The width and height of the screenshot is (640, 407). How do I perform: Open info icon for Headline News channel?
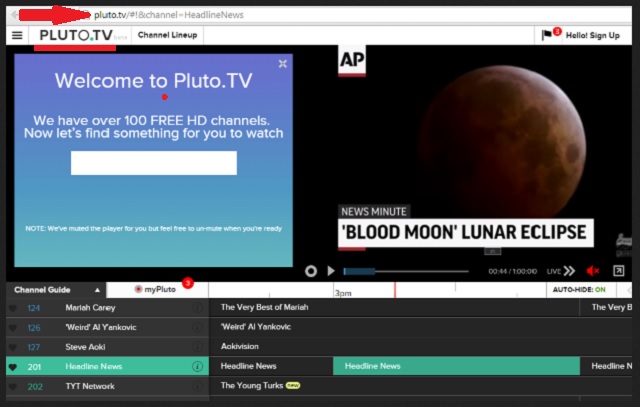(197, 367)
